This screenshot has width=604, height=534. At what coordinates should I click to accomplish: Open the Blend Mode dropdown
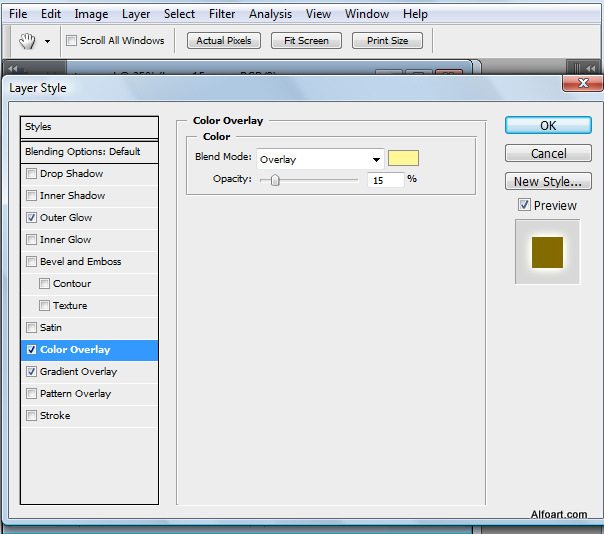(x=376, y=159)
